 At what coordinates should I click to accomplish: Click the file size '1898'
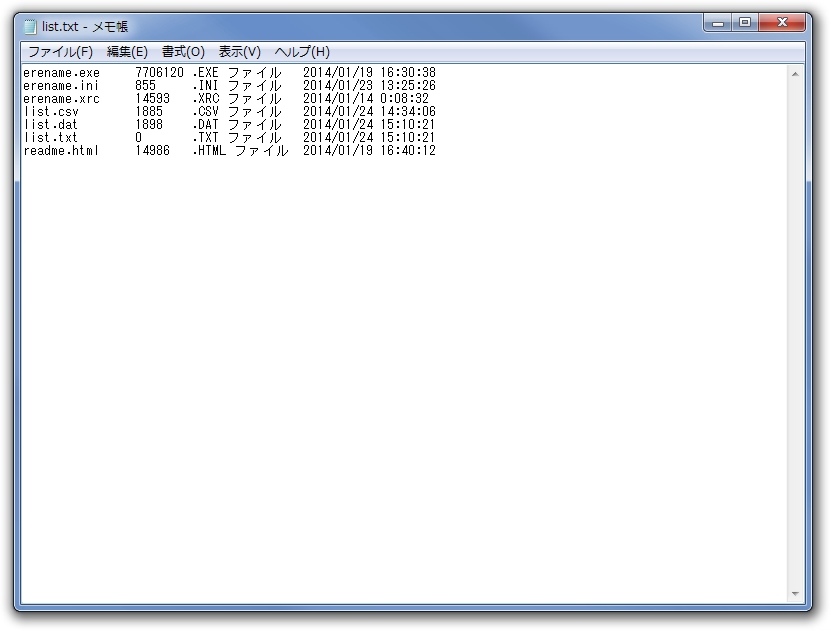pyautogui.click(x=149, y=125)
